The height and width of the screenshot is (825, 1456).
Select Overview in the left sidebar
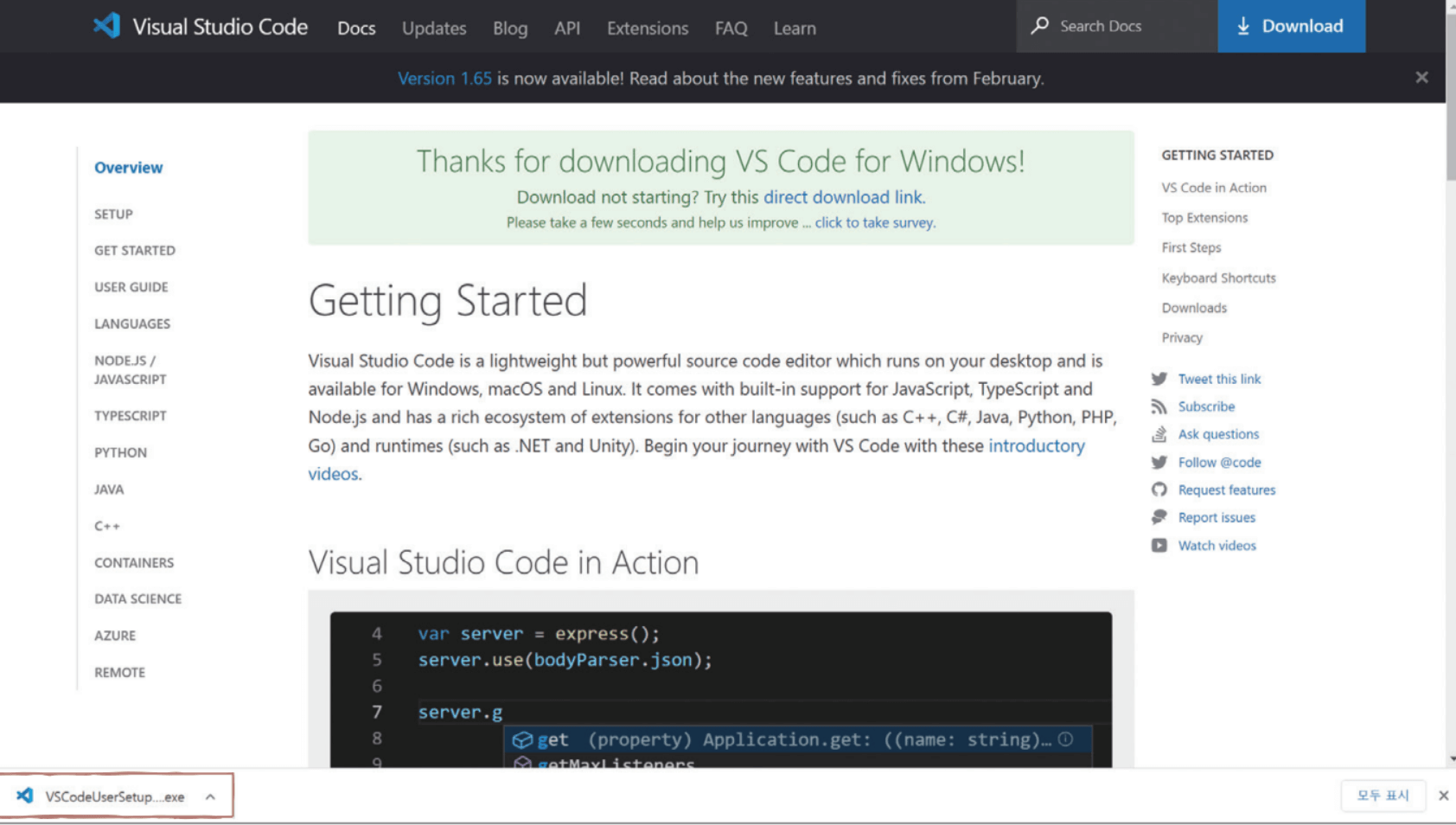128,168
